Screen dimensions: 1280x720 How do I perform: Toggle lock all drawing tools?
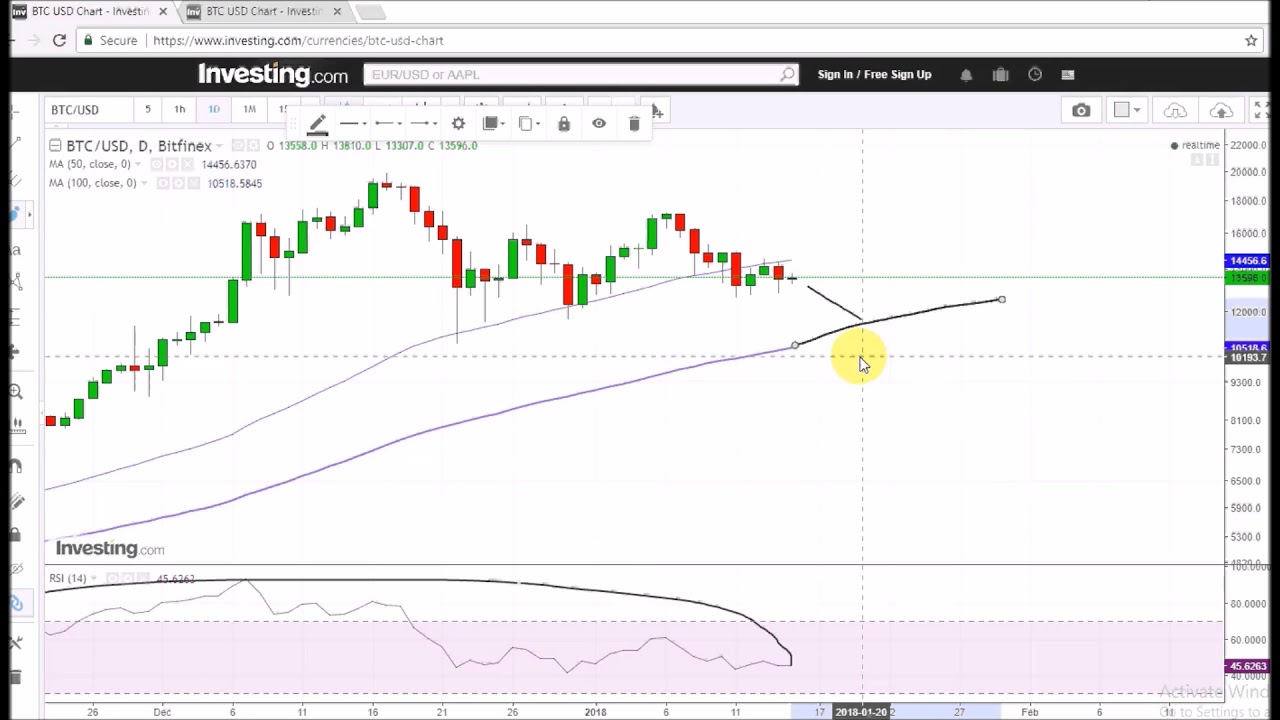[x=16, y=536]
